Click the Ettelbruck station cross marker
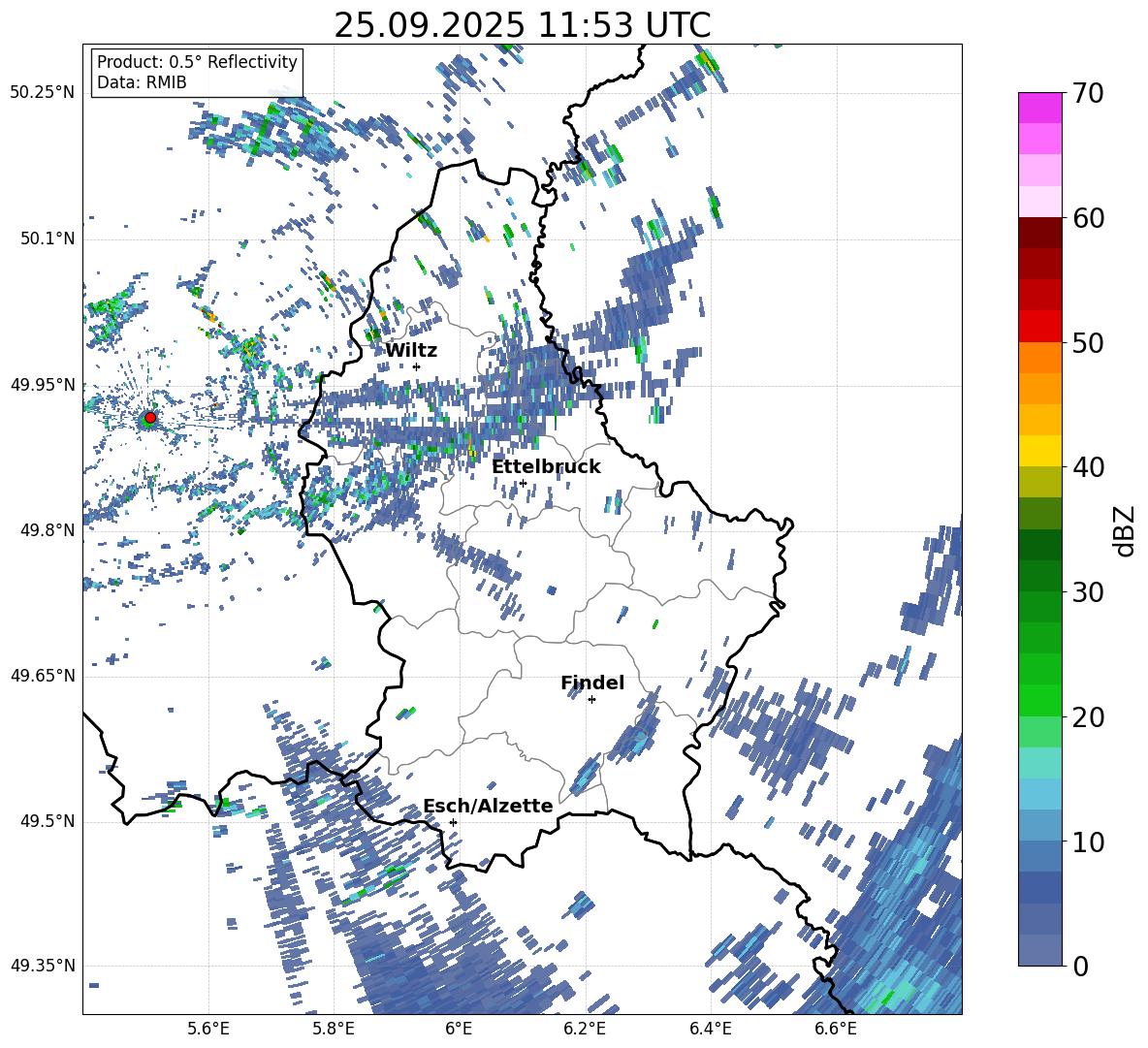Viewport: 1148px width, 1048px height. click(523, 483)
